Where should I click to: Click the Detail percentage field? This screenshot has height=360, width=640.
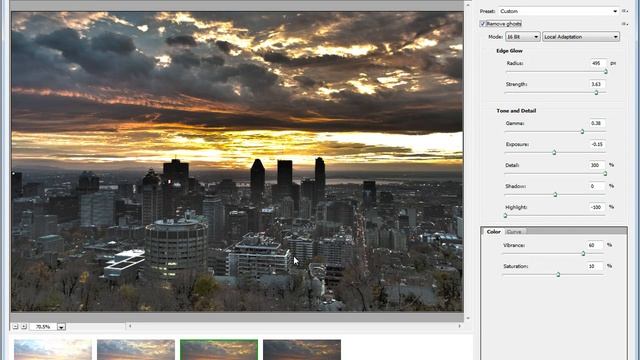click(597, 165)
